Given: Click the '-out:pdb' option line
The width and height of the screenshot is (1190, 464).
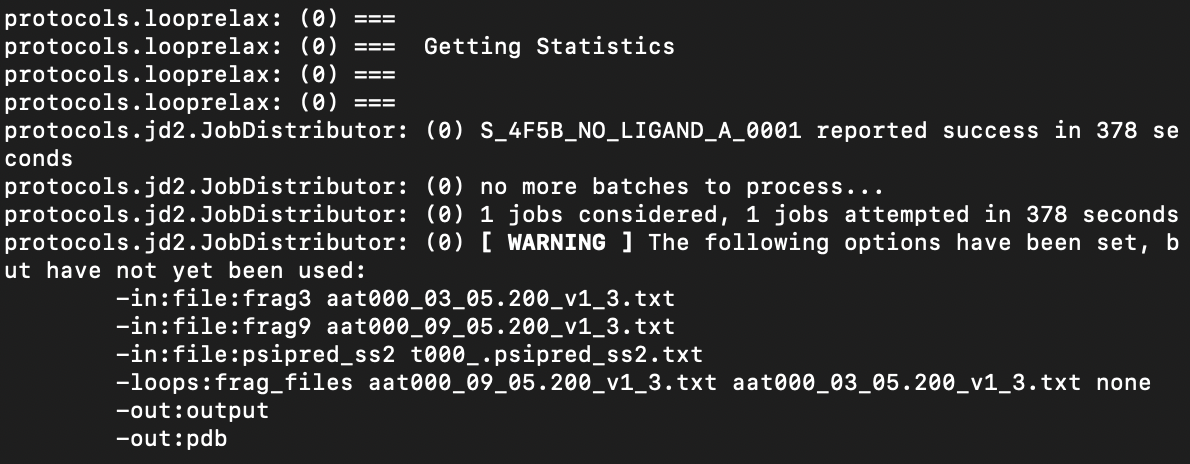Looking at the screenshot, I should click(x=171, y=438).
